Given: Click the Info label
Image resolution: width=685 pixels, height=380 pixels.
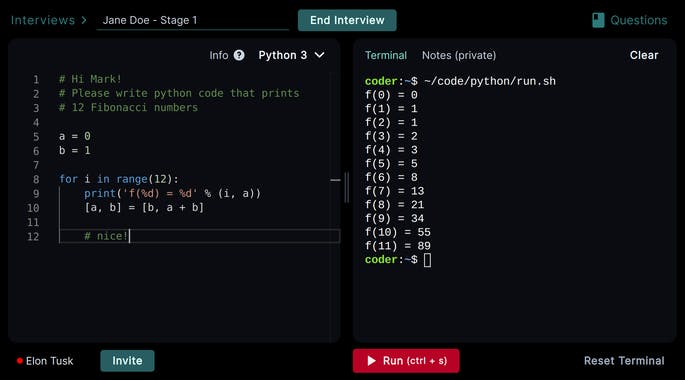Looking at the screenshot, I should click(x=218, y=55).
